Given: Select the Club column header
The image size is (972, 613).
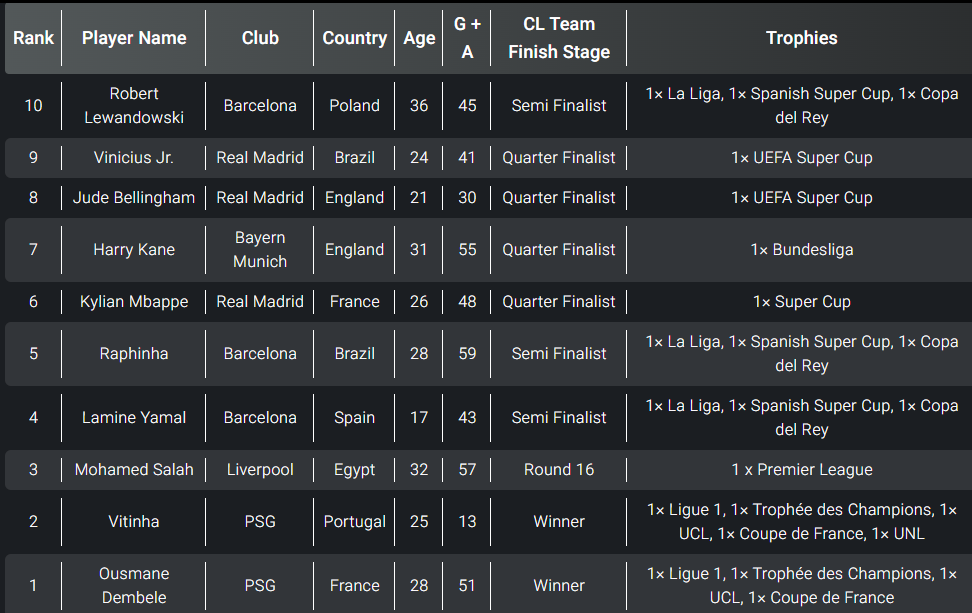Looking at the screenshot, I should (x=260, y=38).
